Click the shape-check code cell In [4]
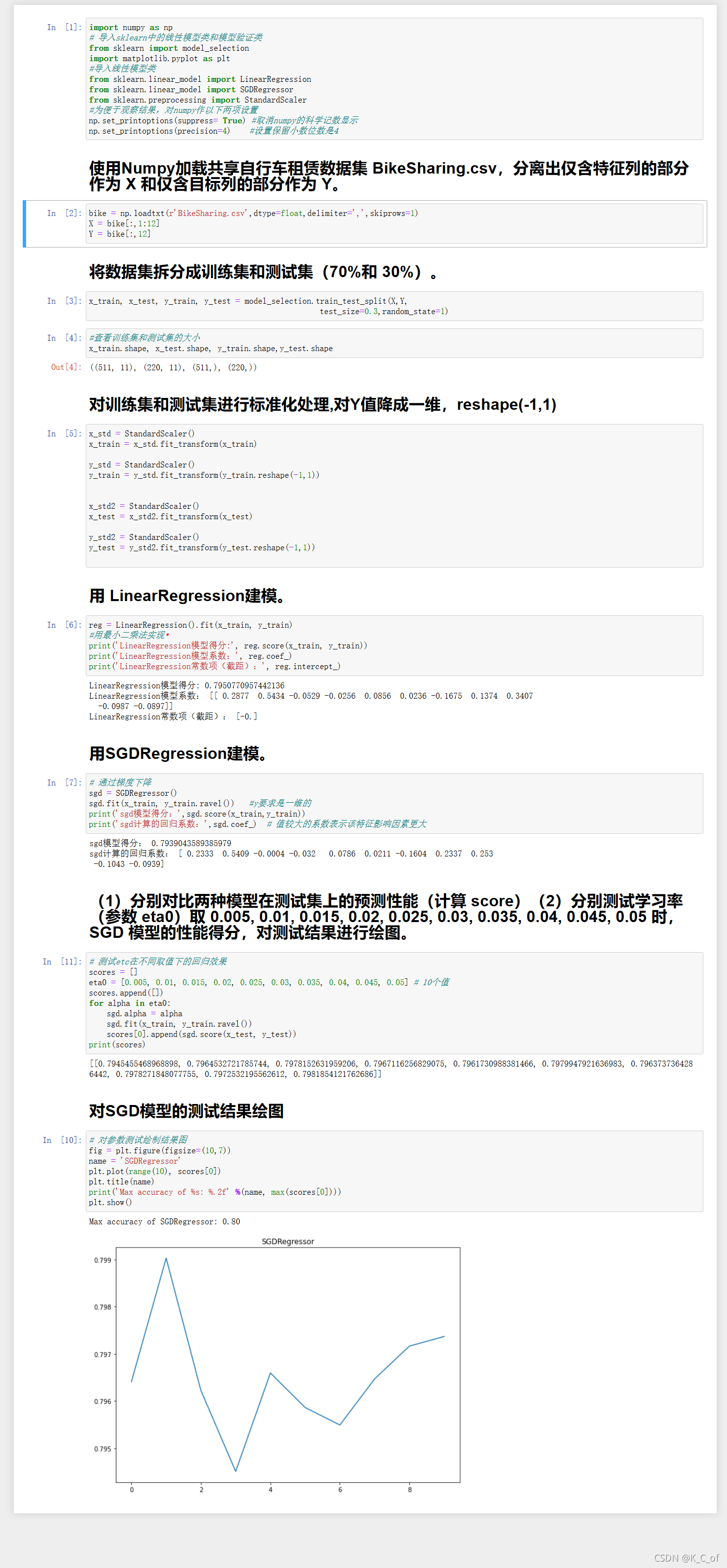727x1568 pixels. pyautogui.click(x=395, y=343)
